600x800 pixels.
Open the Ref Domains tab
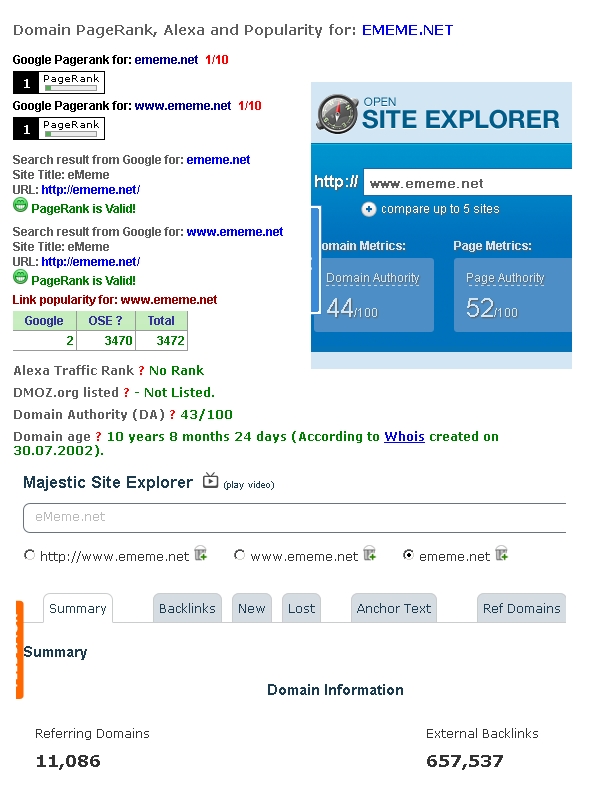point(521,608)
